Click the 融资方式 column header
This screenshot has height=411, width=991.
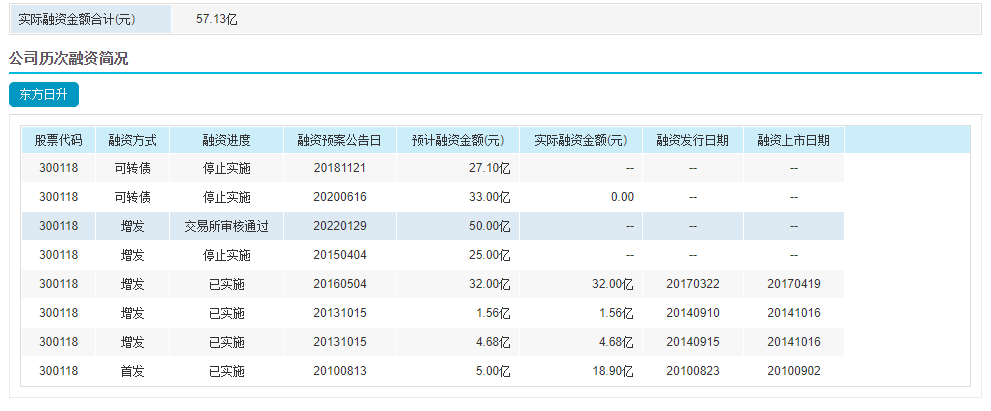[x=133, y=140]
